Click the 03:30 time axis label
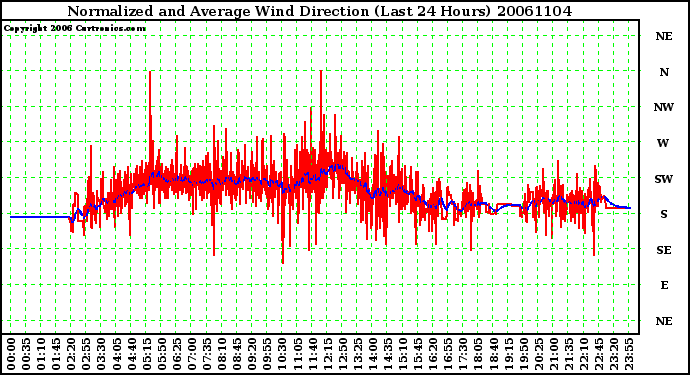Screen dimensions: 690x375 [x=101, y=354]
